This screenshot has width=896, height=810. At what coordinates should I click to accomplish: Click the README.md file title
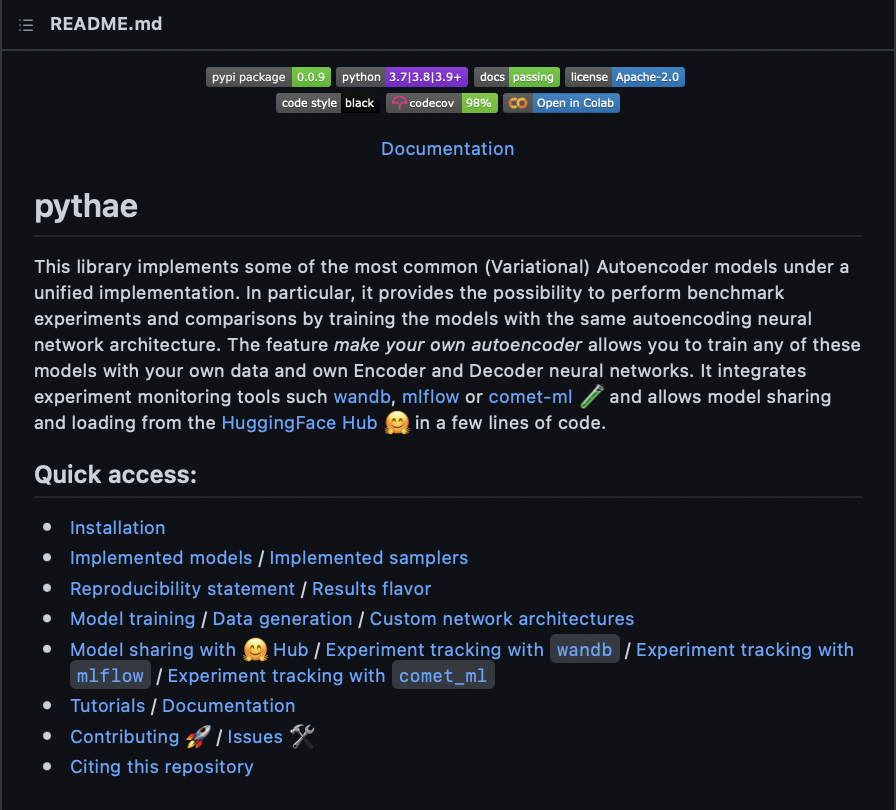click(106, 24)
